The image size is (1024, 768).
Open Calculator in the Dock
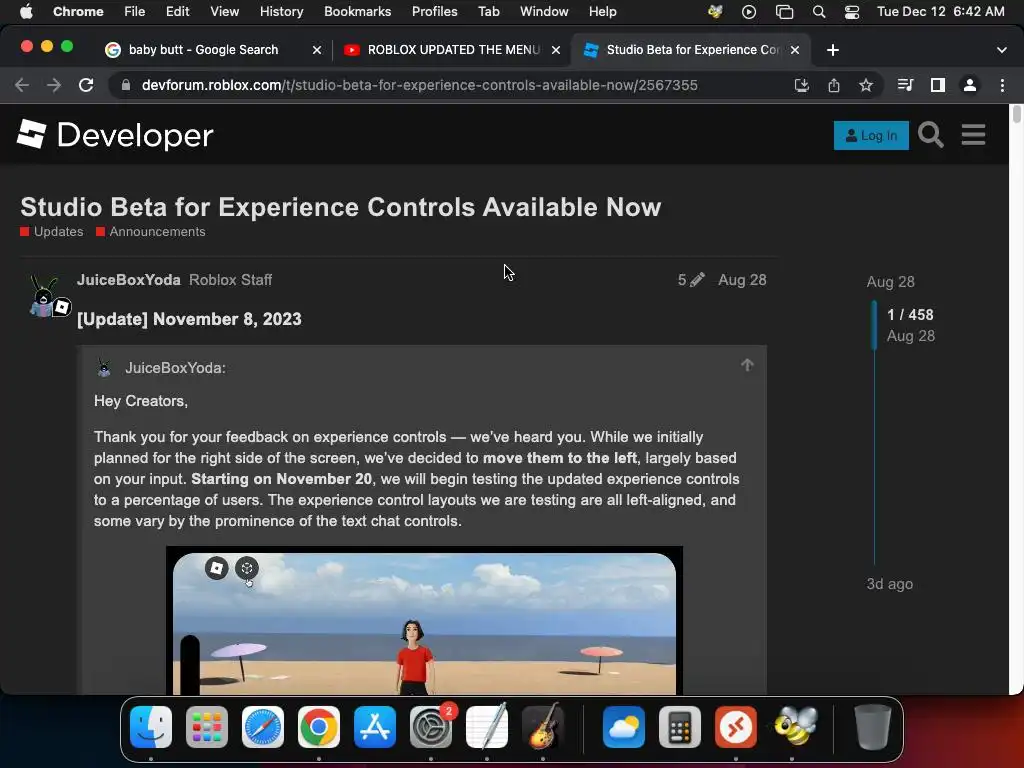pyautogui.click(x=680, y=727)
